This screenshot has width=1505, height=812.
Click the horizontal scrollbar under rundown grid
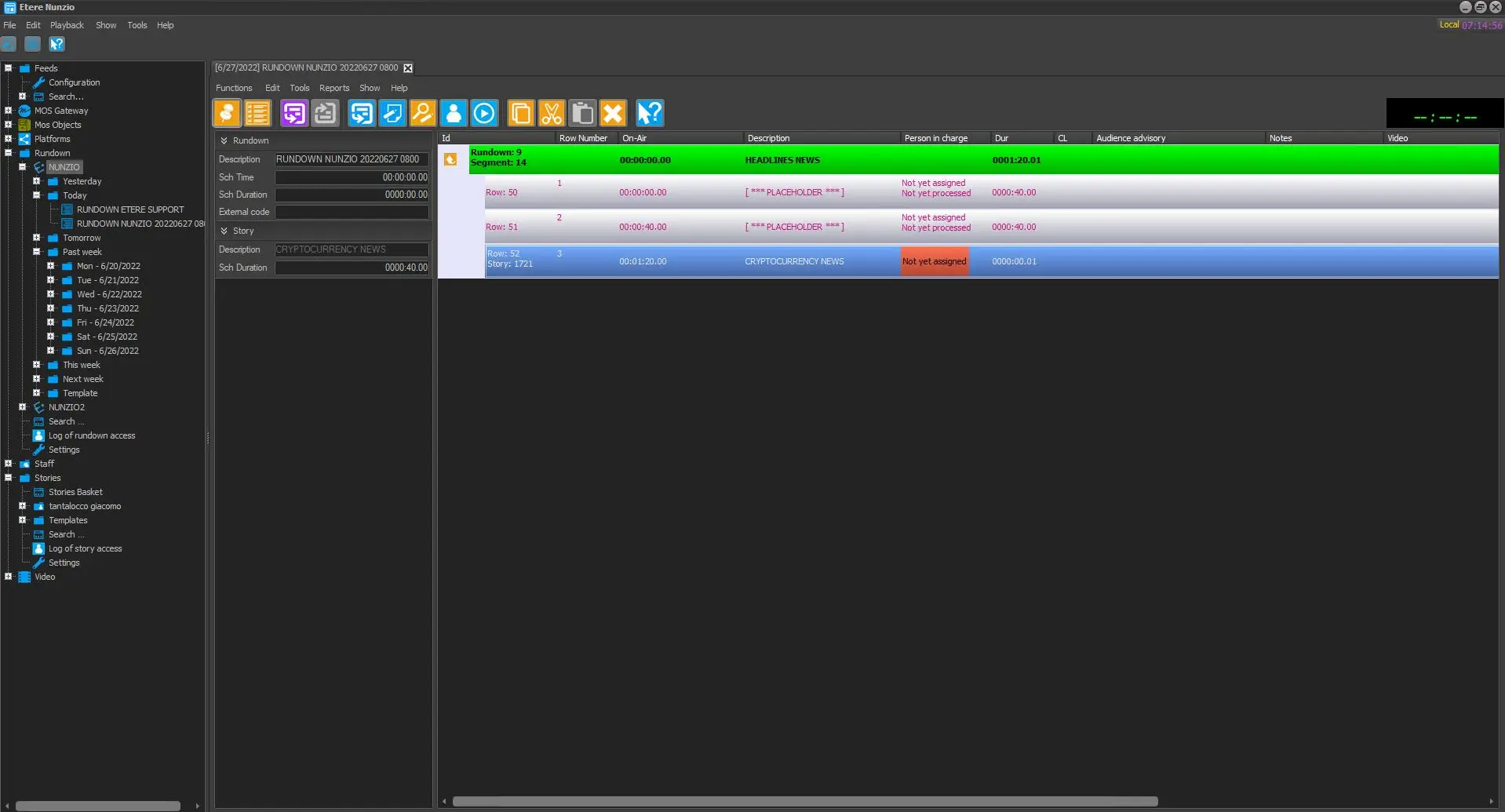[804, 801]
